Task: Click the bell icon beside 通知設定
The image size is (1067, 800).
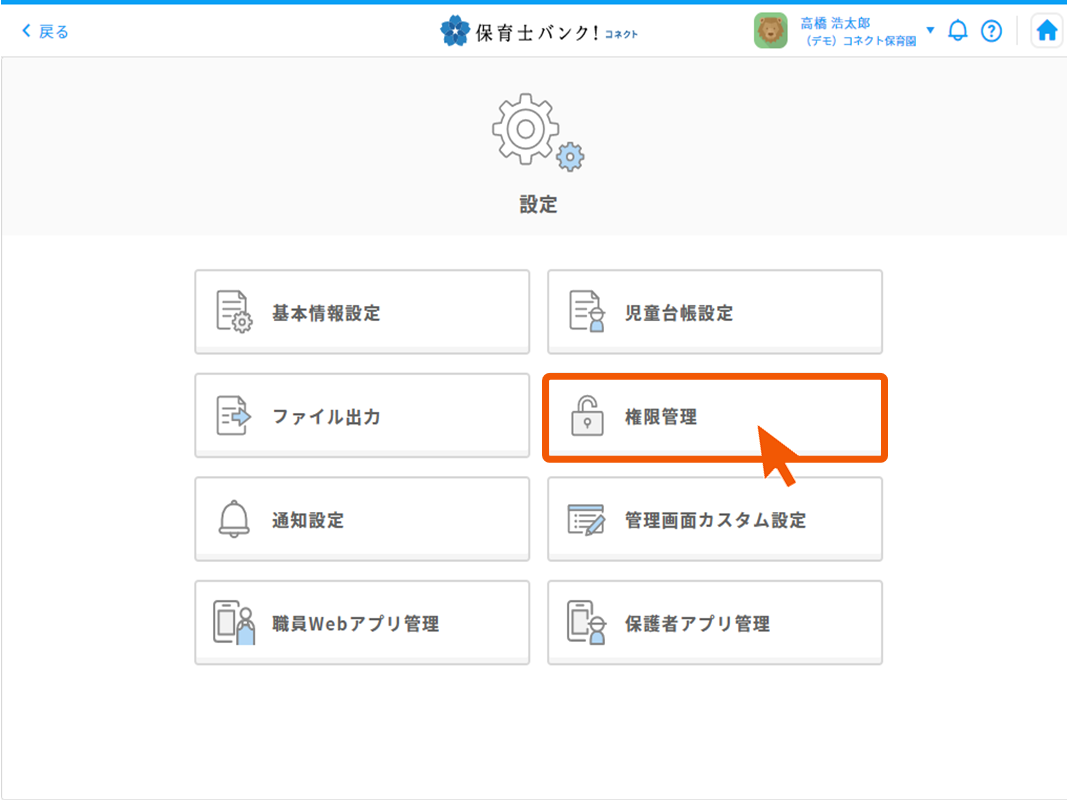Action: tap(234, 519)
